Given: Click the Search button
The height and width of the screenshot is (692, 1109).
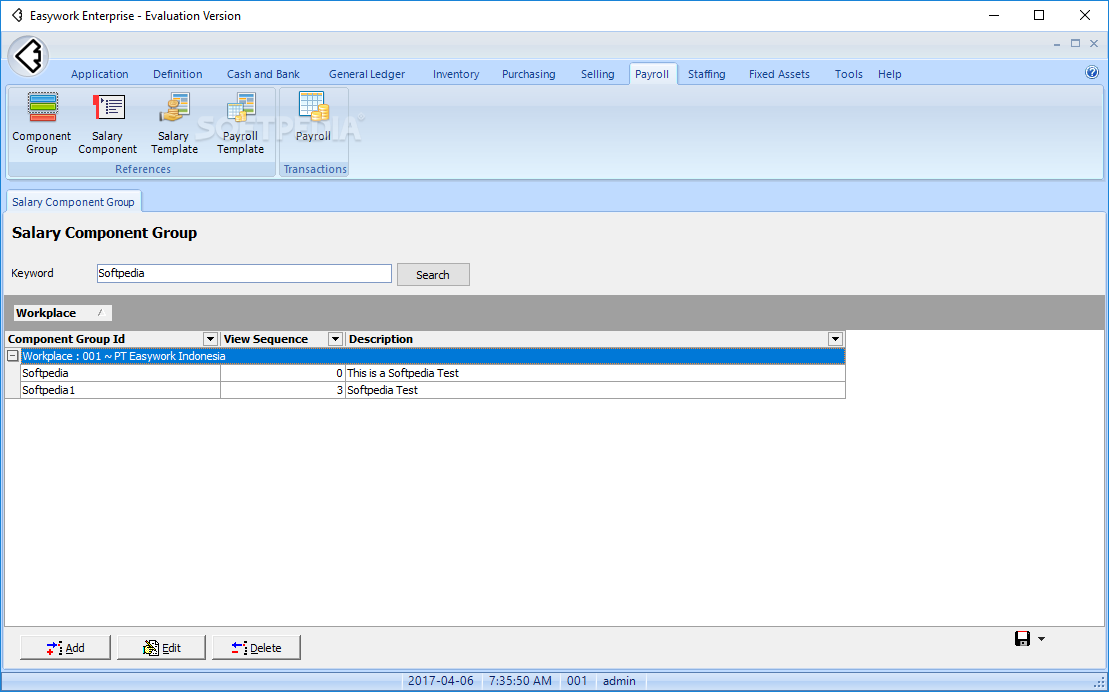Looking at the screenshot, I should [433, 275].
